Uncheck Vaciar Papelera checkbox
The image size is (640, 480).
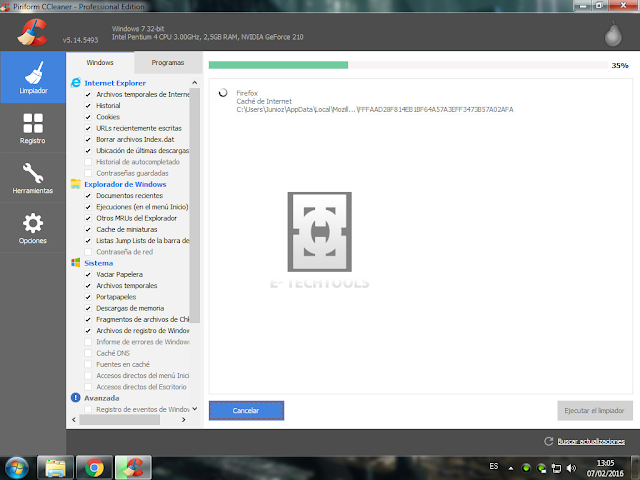coord(88,274)
